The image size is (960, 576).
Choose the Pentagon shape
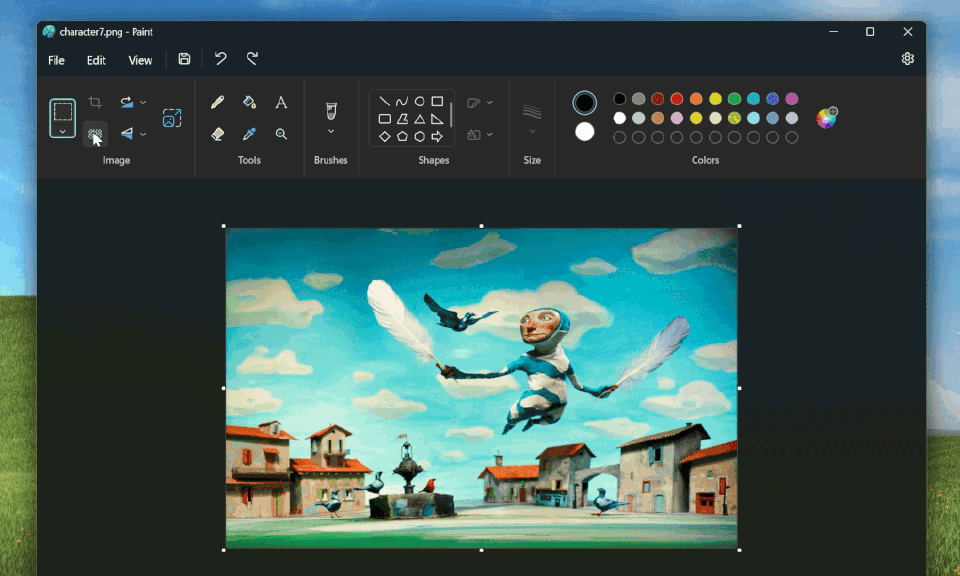coord(402,137)
